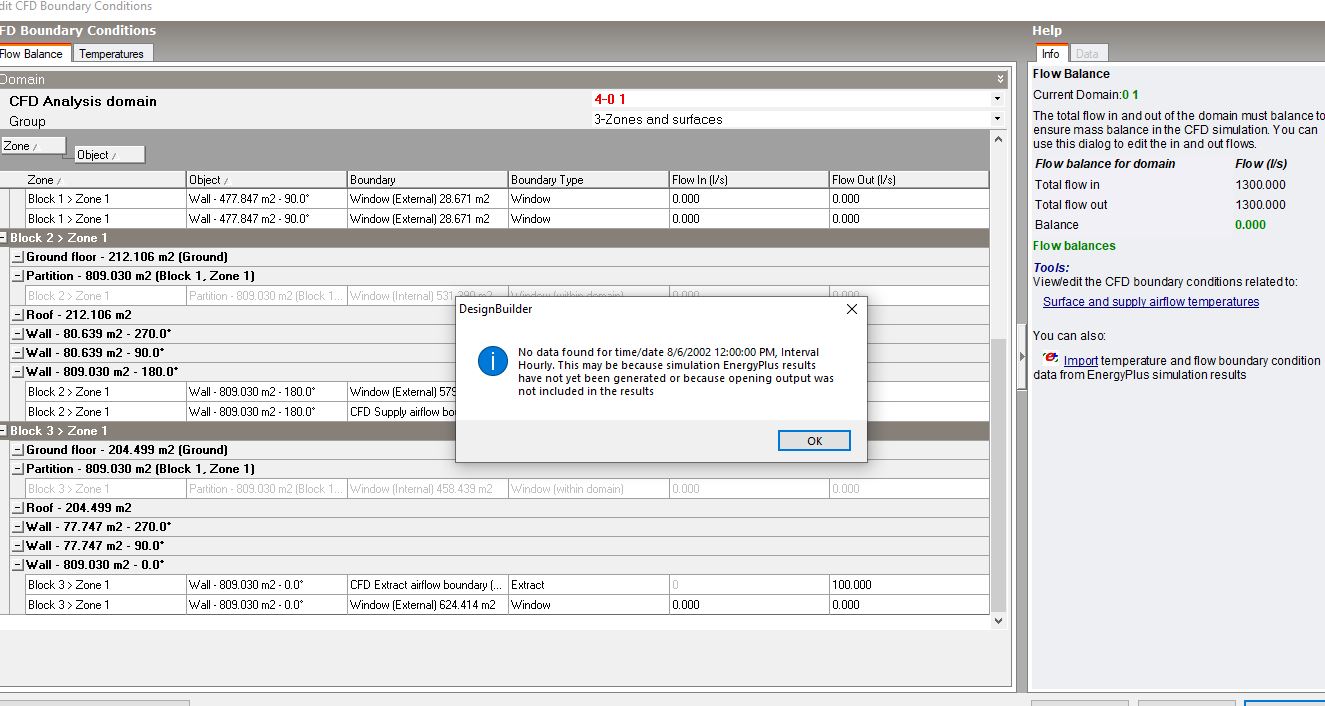Screen dimensions: 1325x706
Task: Click the green Balance value 0.000
Action: tap(1250, 225)
